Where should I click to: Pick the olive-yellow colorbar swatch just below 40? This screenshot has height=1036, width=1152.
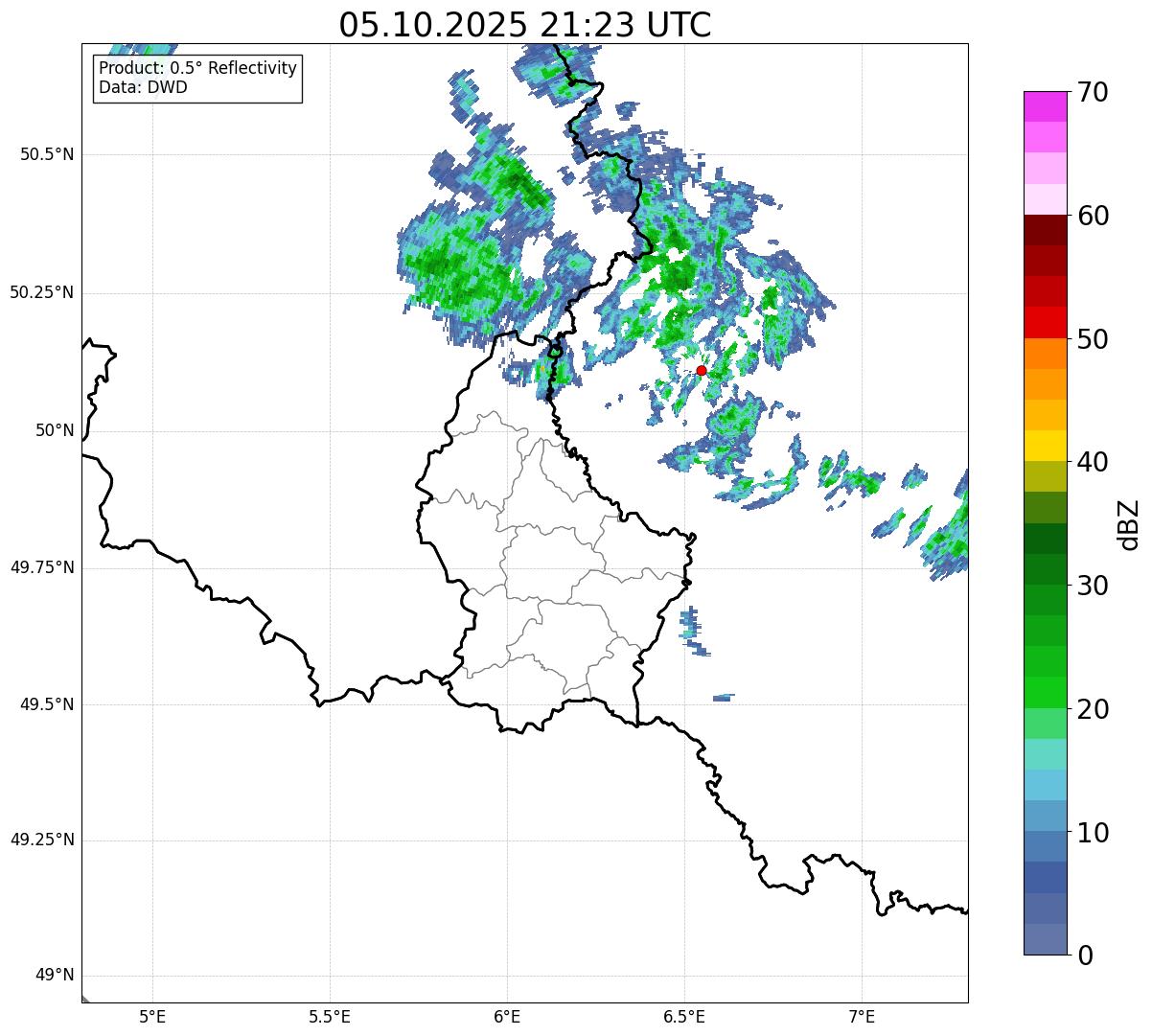[1046, 477]
